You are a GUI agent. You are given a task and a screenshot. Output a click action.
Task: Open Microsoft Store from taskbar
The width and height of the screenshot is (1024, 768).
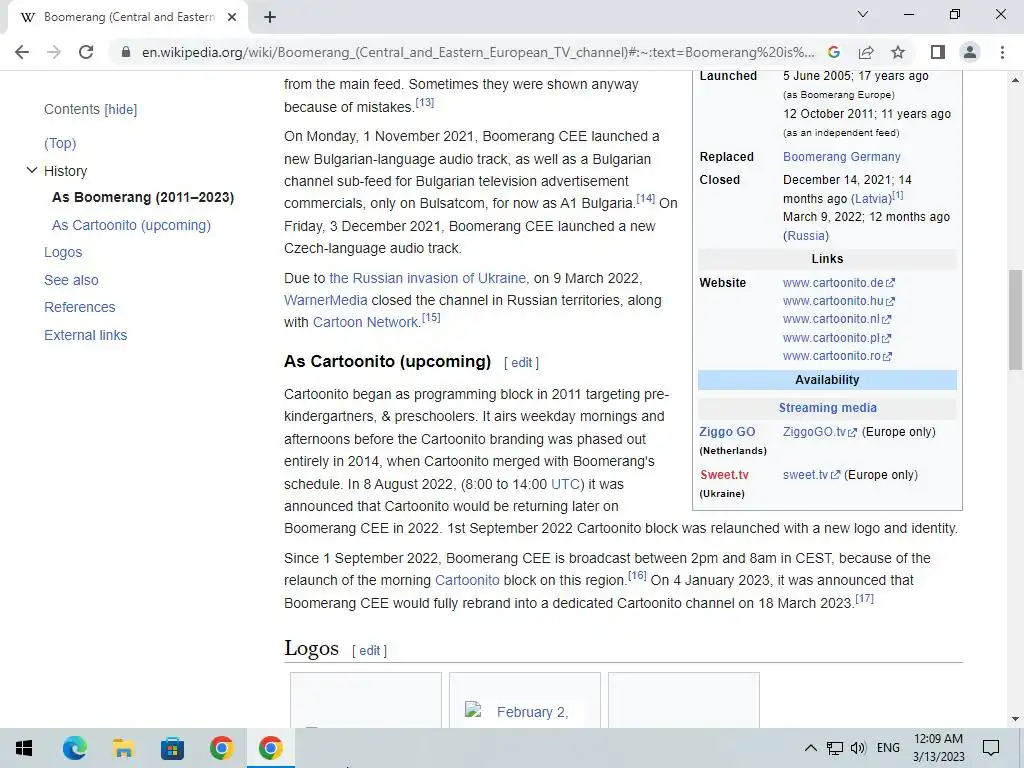172,748
